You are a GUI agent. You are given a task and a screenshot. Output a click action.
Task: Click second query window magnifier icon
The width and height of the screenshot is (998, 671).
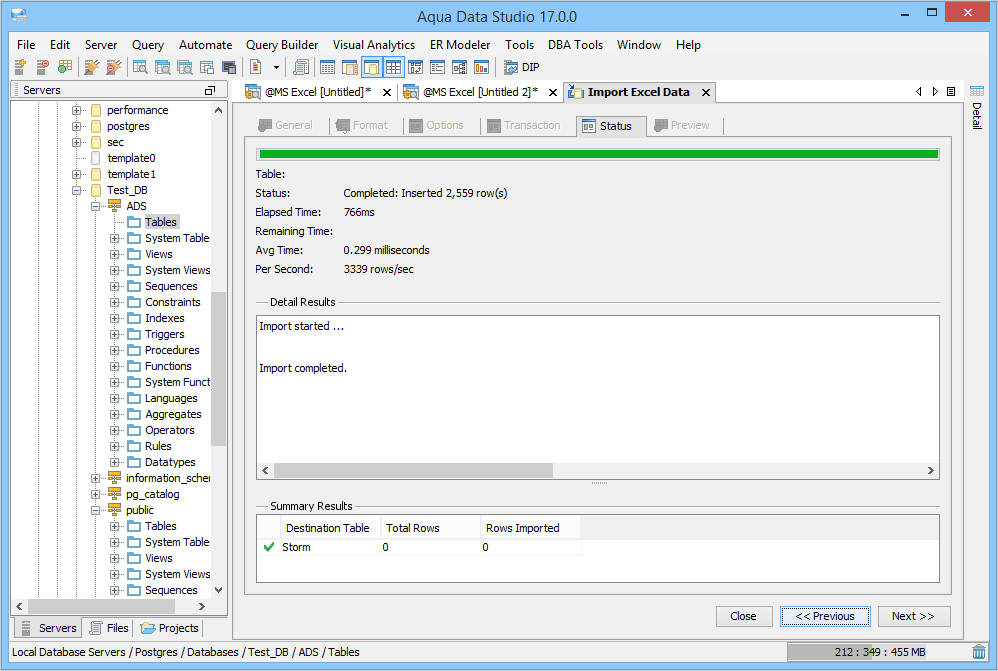tap(162, 67)
